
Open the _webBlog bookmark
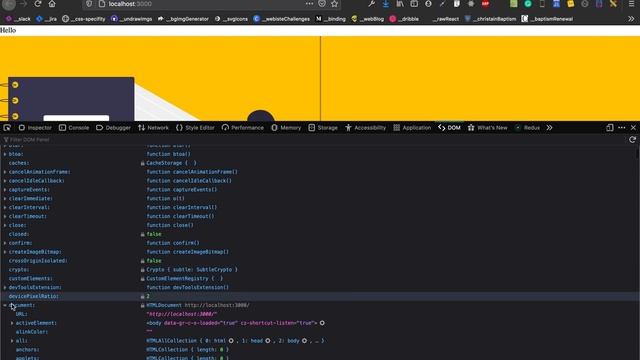[367, 19]
